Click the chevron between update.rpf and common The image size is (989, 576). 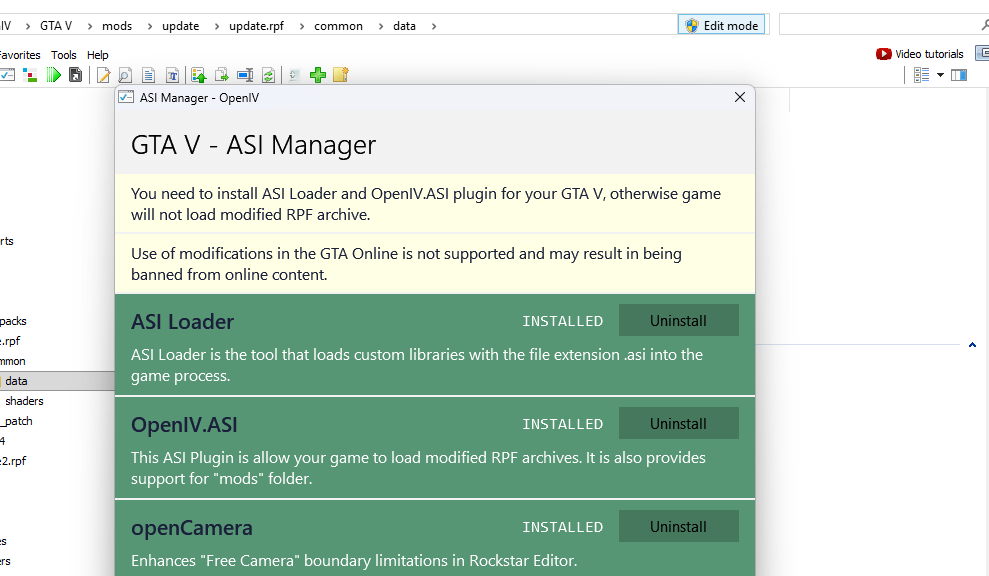(x=301, y=26)
